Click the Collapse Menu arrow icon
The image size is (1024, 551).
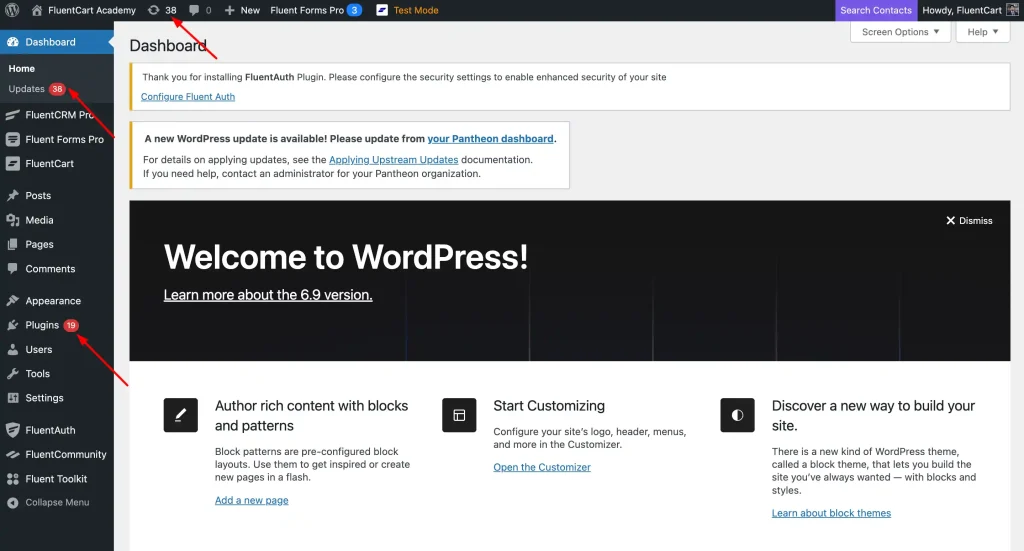tap(12, 503)
